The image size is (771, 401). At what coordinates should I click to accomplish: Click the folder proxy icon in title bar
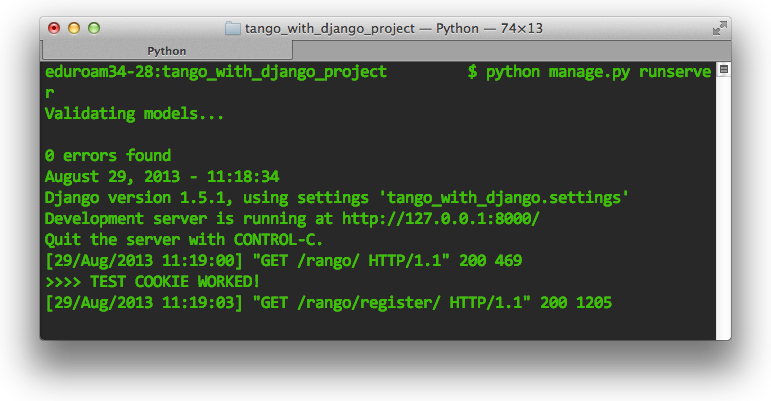[x=233, y=29]
